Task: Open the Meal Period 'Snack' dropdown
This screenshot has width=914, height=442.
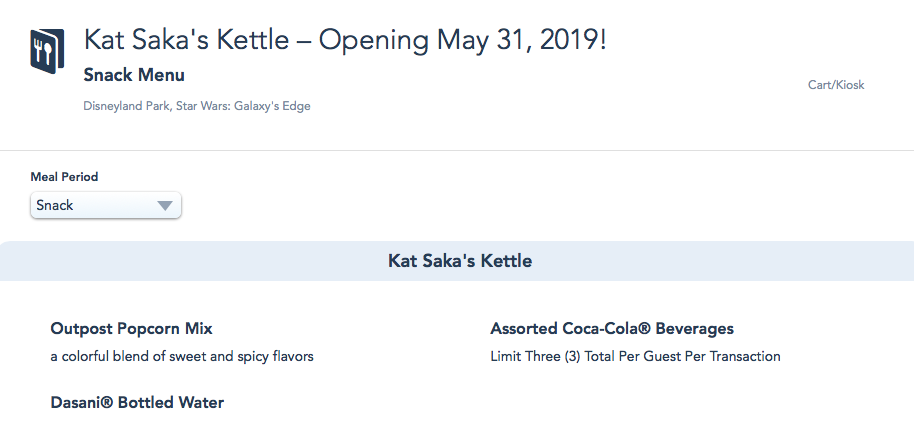Action: (105, 205)
